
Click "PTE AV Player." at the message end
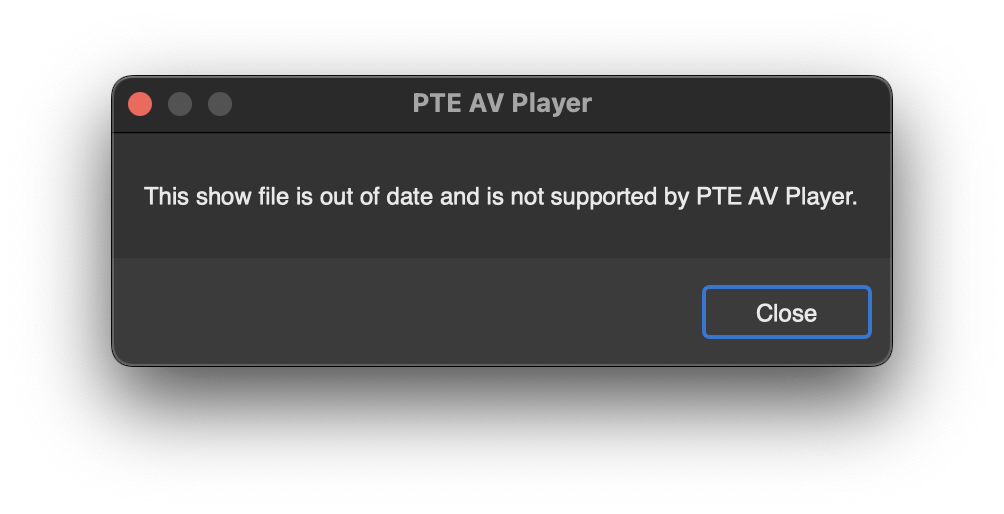[x=777, y=197]
